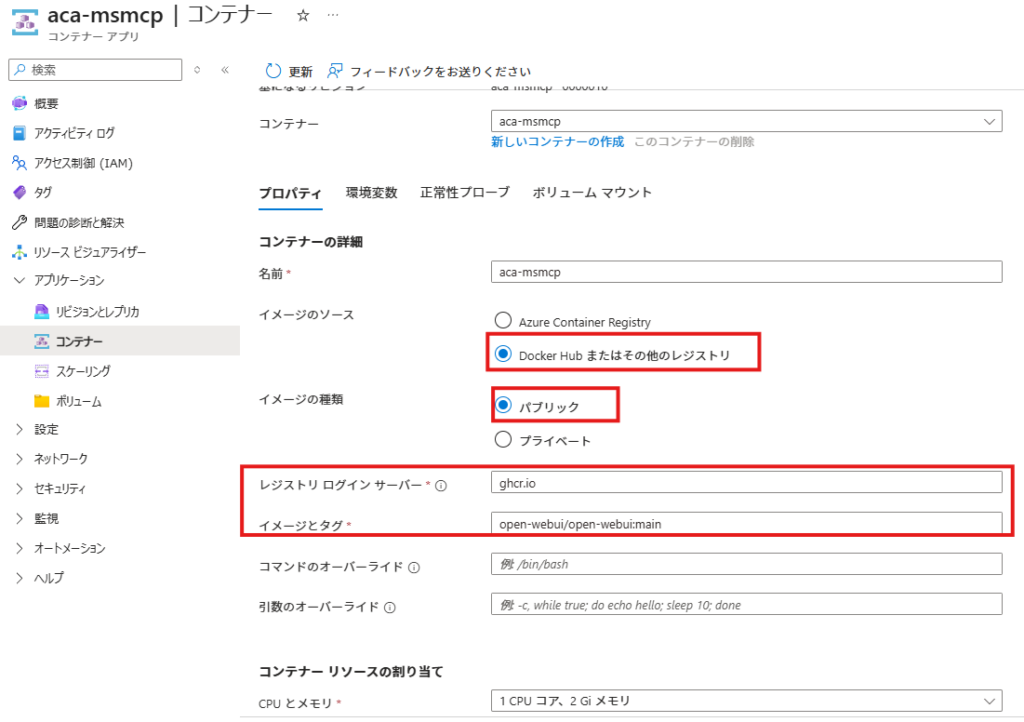
Task: Click the refresh (更新) icon
Action: (x=273, y=71)
